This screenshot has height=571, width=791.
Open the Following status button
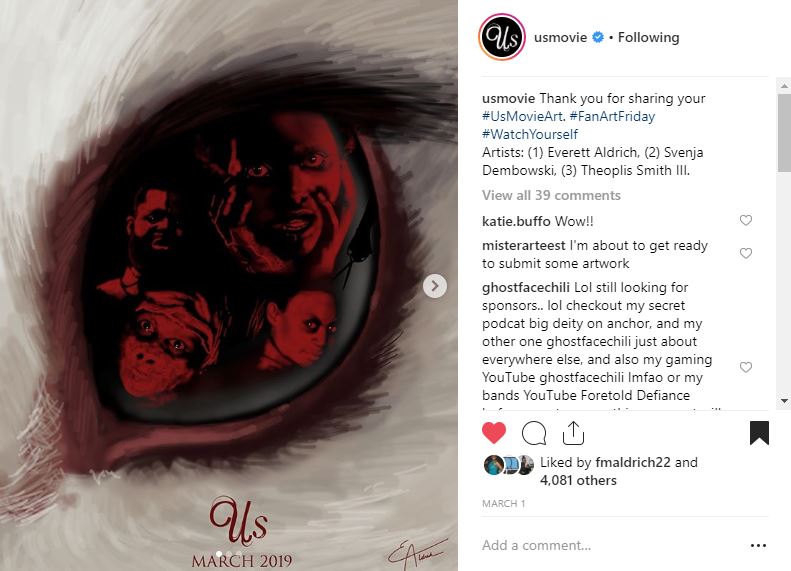[x=648, y=37]
